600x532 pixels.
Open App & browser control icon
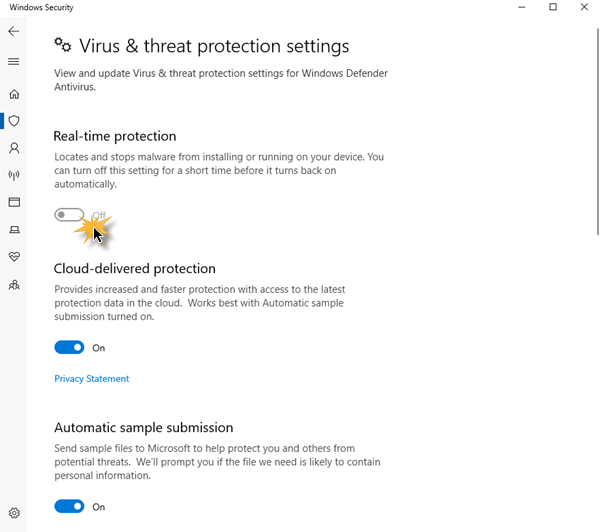[14, 202]
